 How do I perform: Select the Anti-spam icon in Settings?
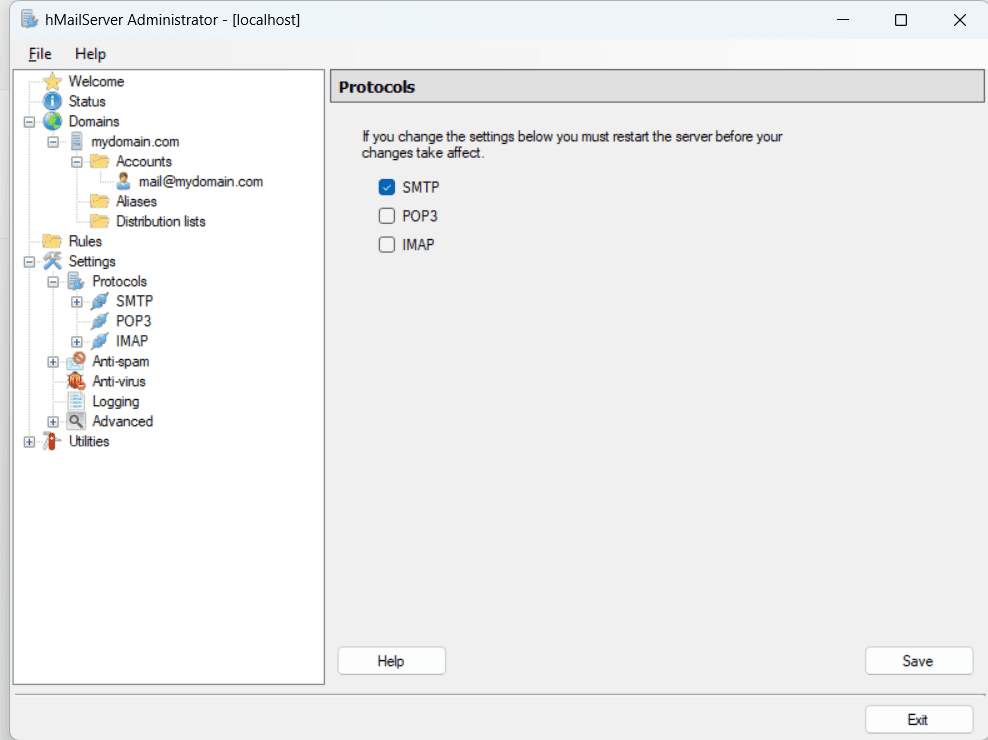click(75, 361)
